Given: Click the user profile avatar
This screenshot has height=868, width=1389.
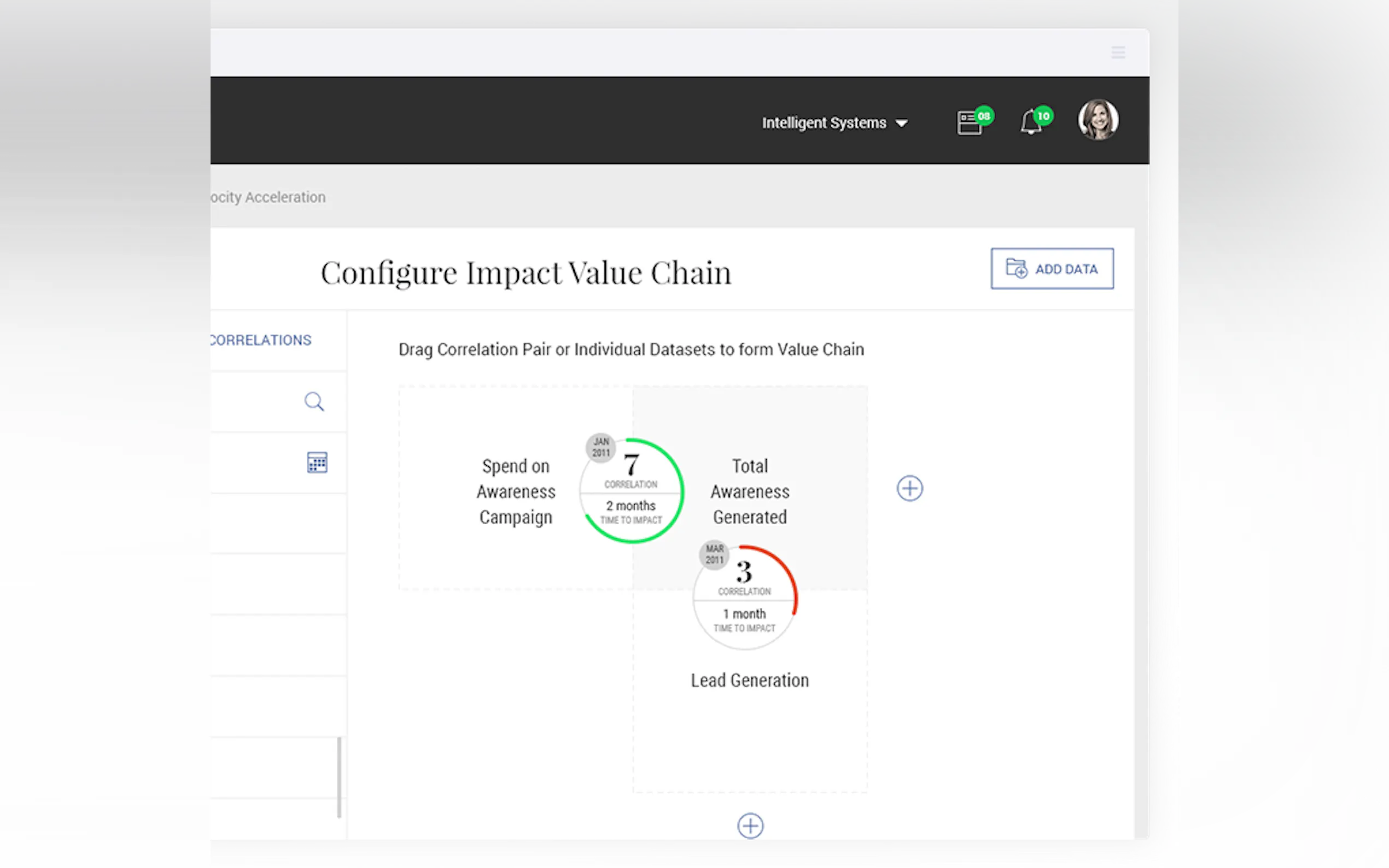Looking at the screenshot, I should tap(1098, 120).
